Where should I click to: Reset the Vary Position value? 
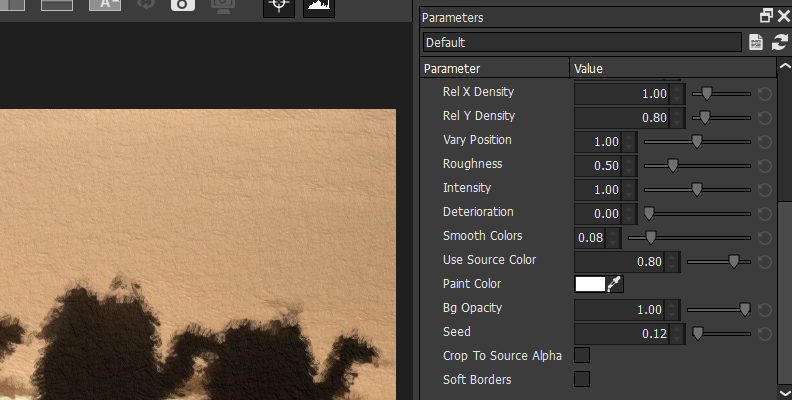pyautogui.click(x=765, y=142)
